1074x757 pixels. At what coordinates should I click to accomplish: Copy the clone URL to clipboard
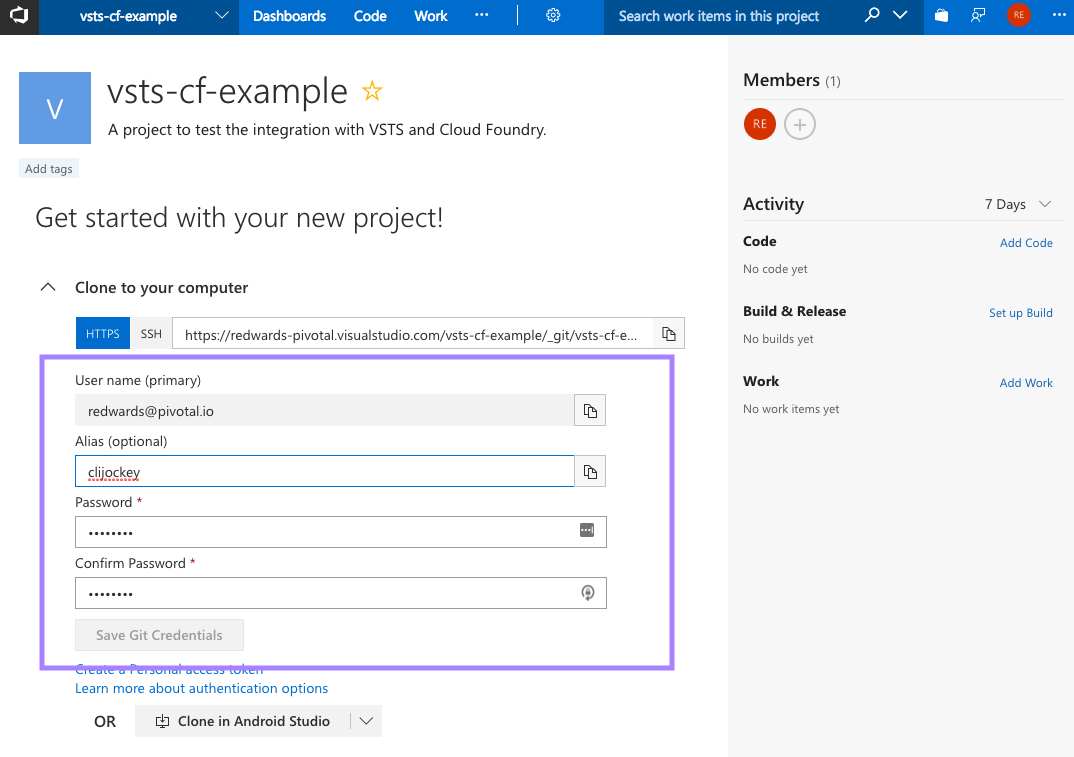click(x=668, y=334)
